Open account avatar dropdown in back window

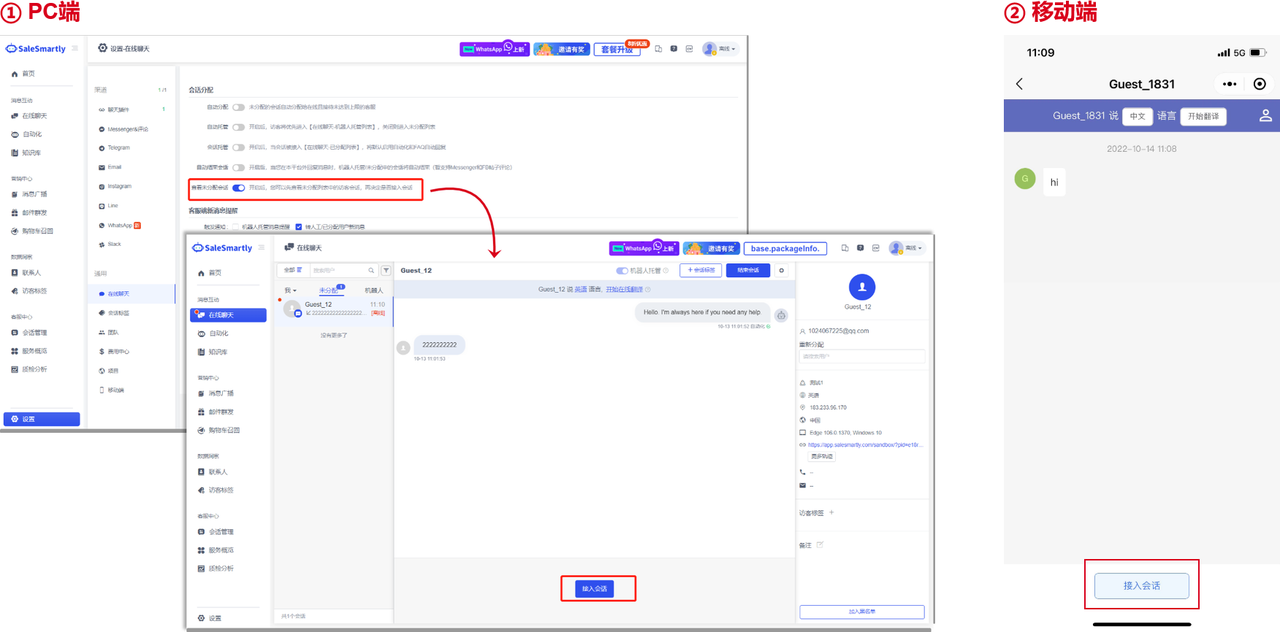click(719, 48)
